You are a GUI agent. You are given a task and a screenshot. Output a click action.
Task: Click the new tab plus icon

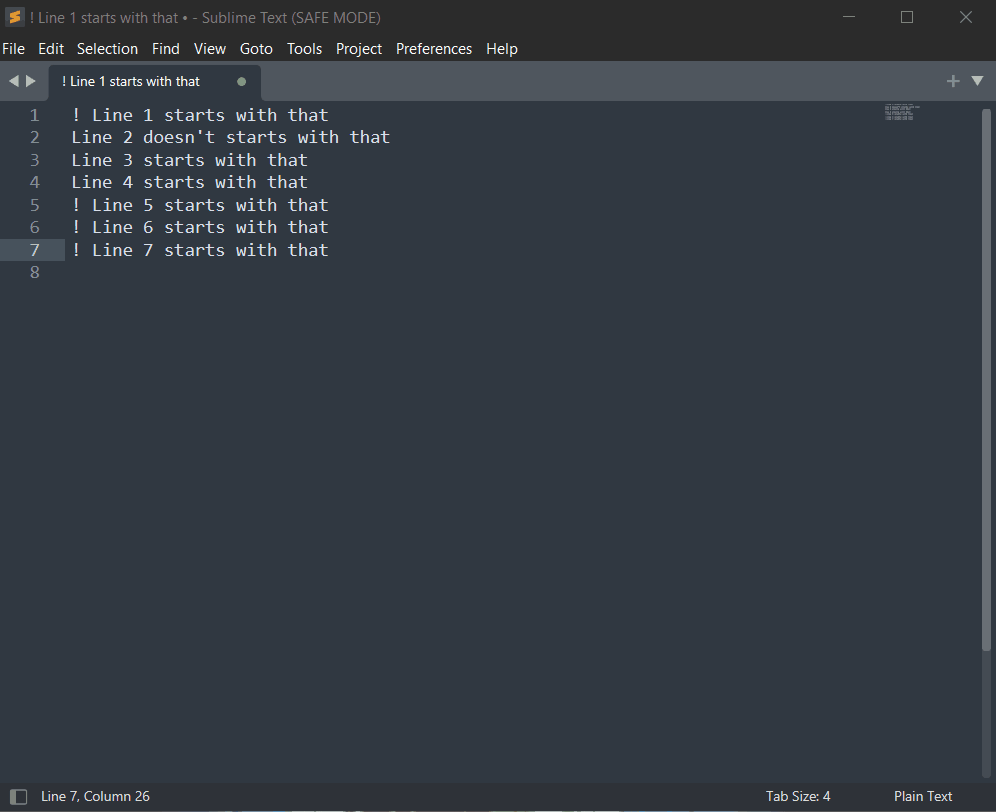952,81
